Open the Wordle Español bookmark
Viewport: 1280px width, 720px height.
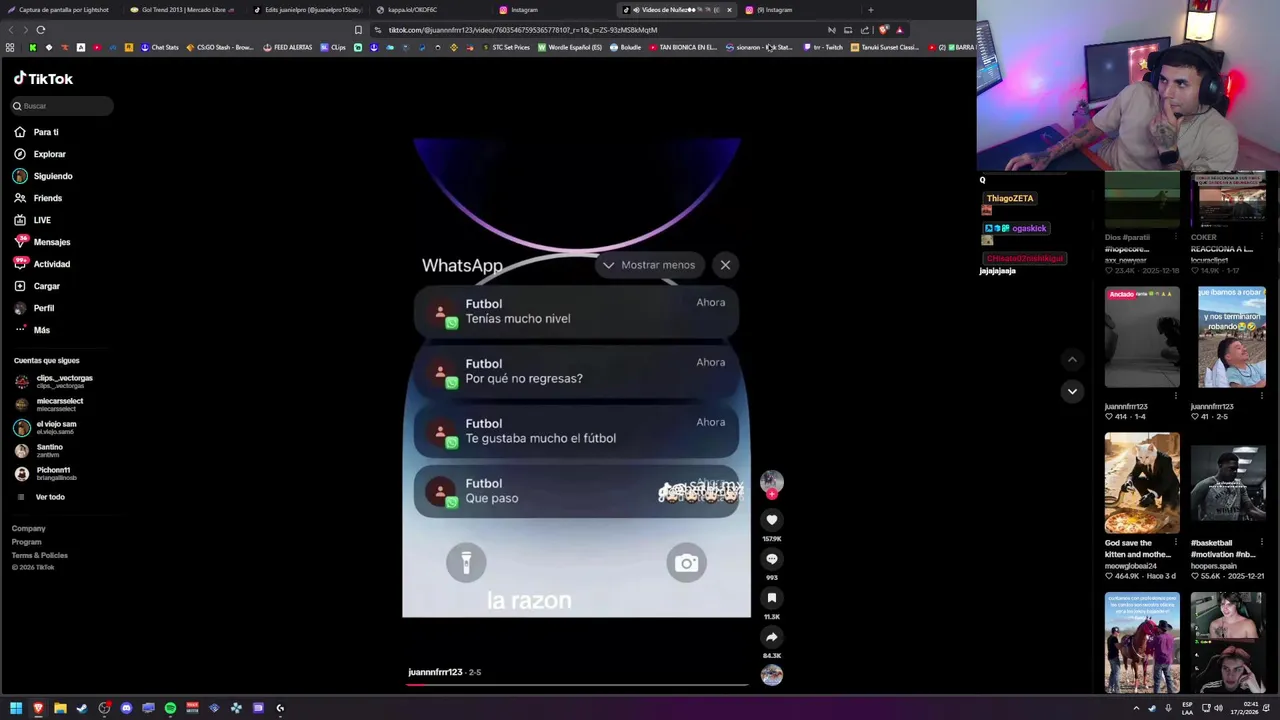570,47
